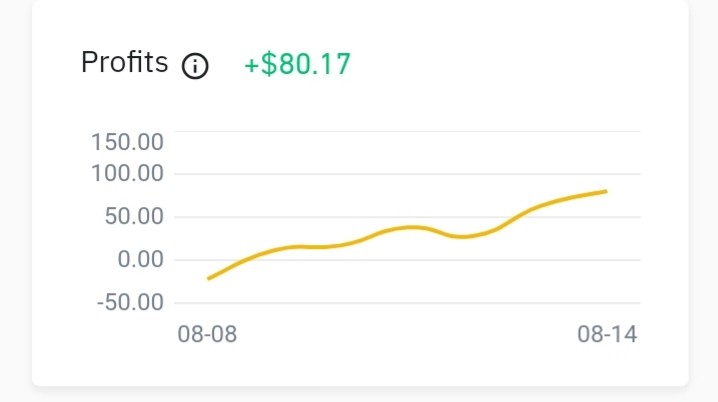Tap the 08-14 end date label
Screen dimensions: 718x402
point(607,334)
